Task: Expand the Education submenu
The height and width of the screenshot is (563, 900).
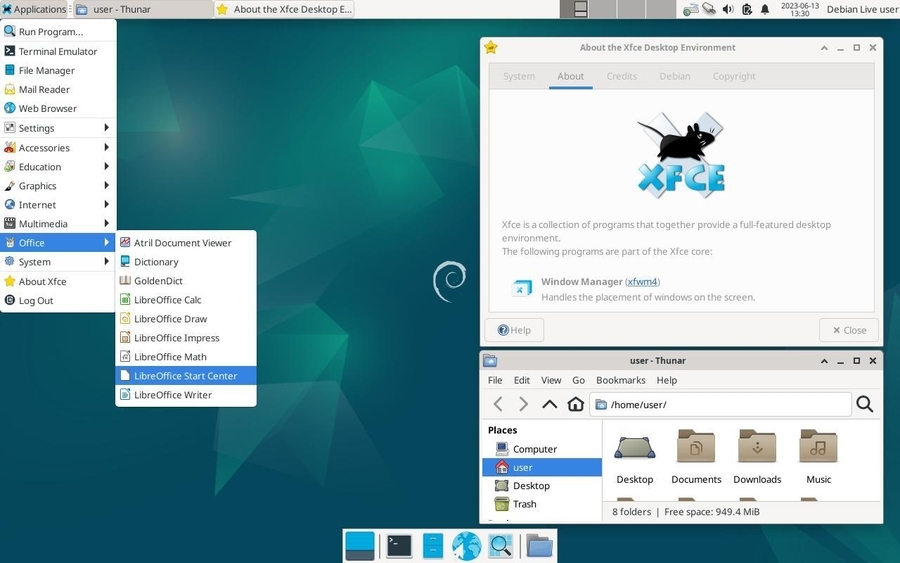Action: click(x=59, y=166)
